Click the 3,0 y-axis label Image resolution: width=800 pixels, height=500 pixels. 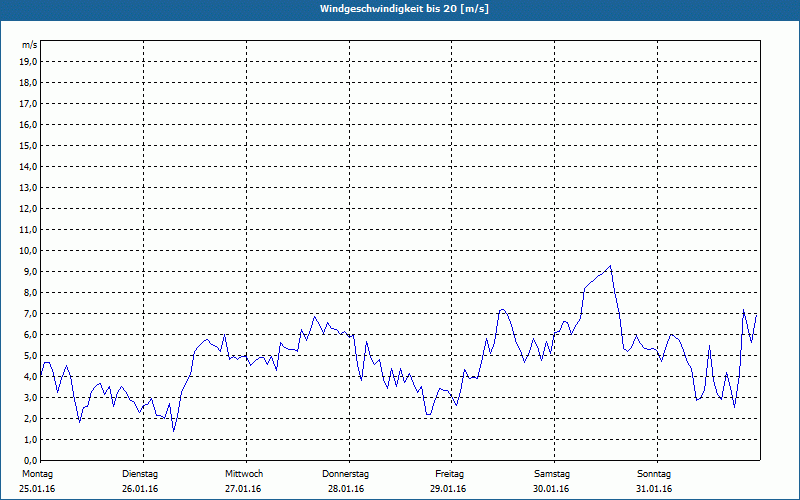pos(30,397)
